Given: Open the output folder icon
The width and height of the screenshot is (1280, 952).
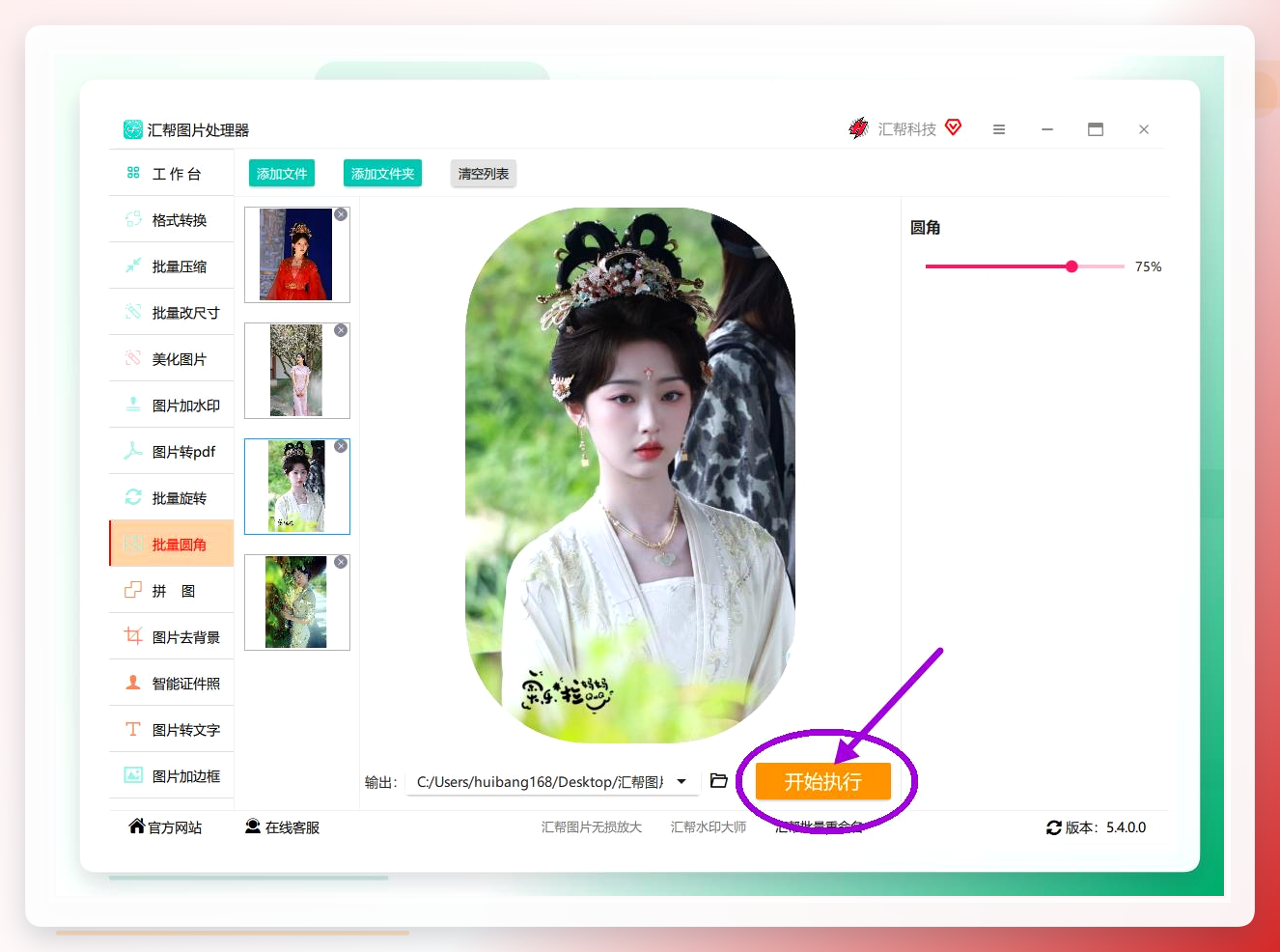Looking at the screenshot, I should coord(718,780).
